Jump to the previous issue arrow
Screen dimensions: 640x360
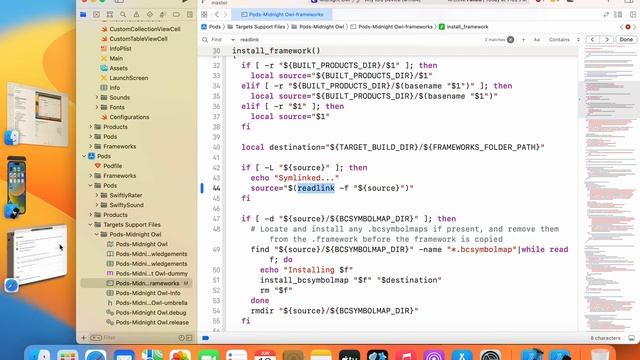click(621, 27)
